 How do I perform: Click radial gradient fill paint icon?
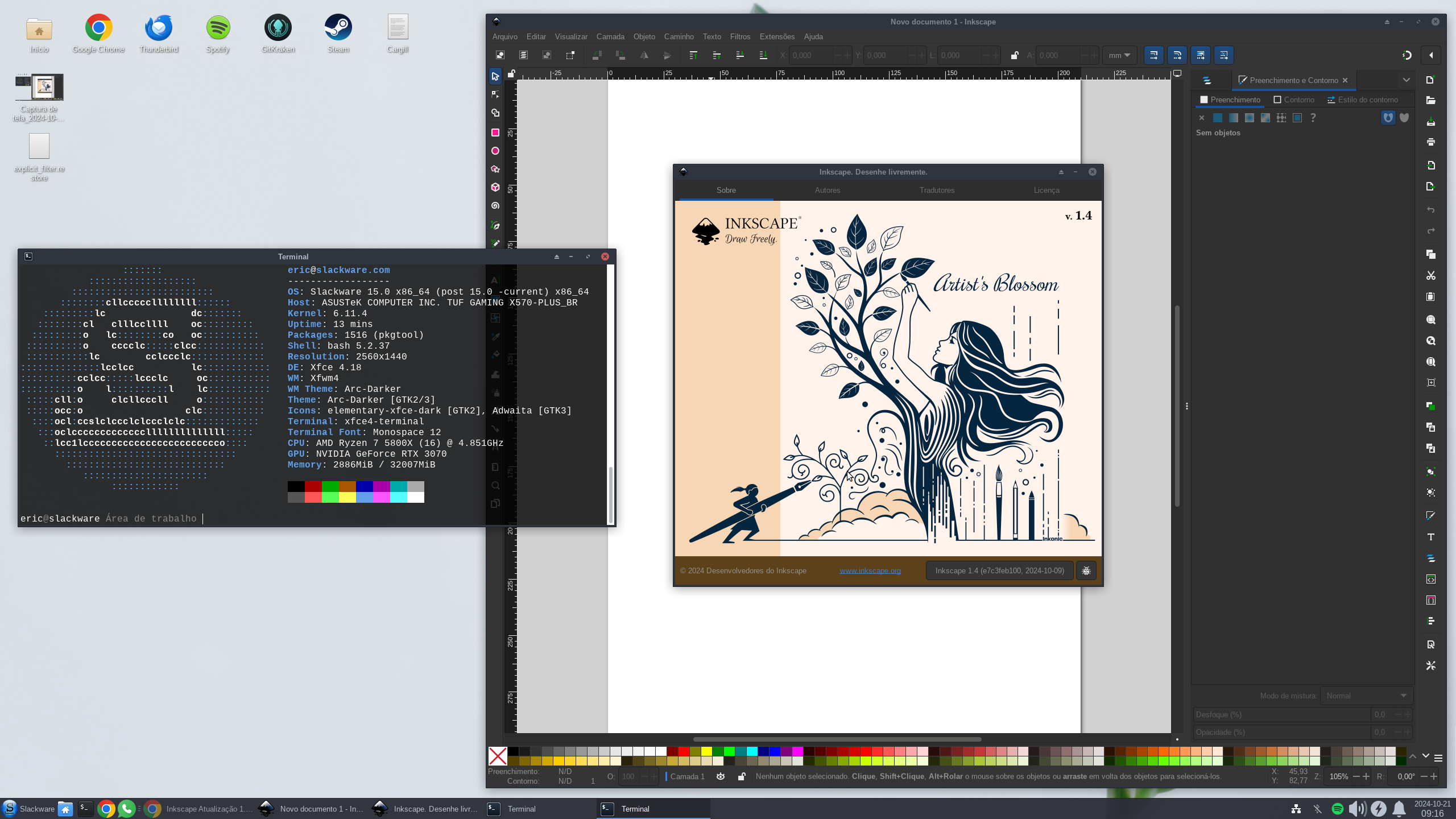click(x=1250, y=118)
